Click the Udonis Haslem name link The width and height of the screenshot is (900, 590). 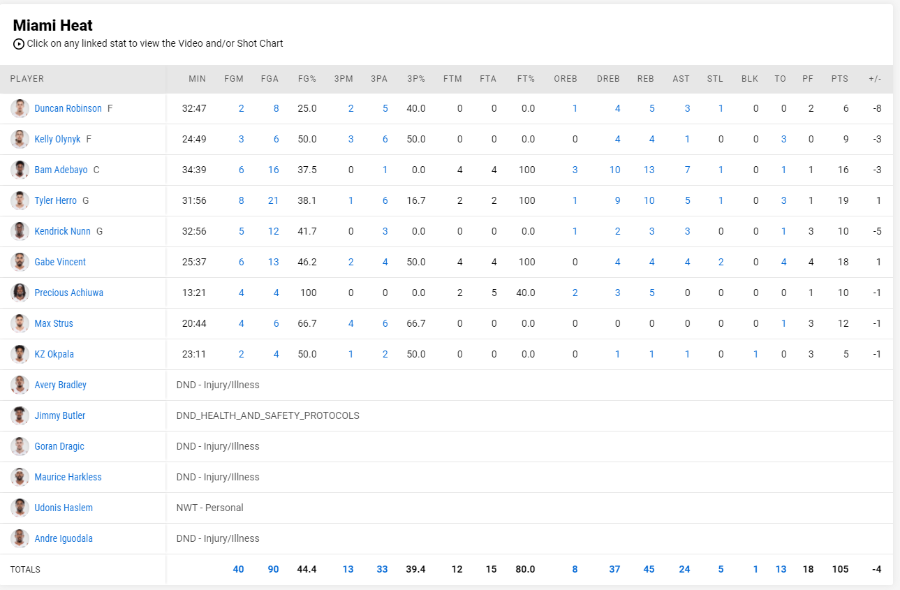pos(63,507)
